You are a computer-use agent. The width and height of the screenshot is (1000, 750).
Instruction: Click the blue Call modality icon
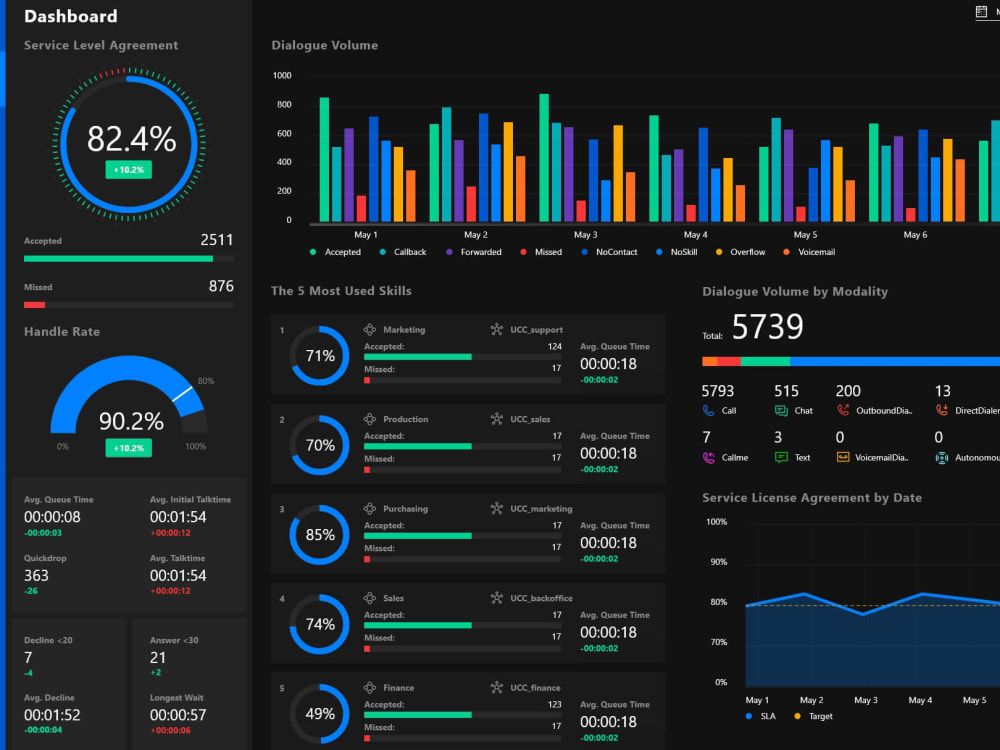(707, 410)
